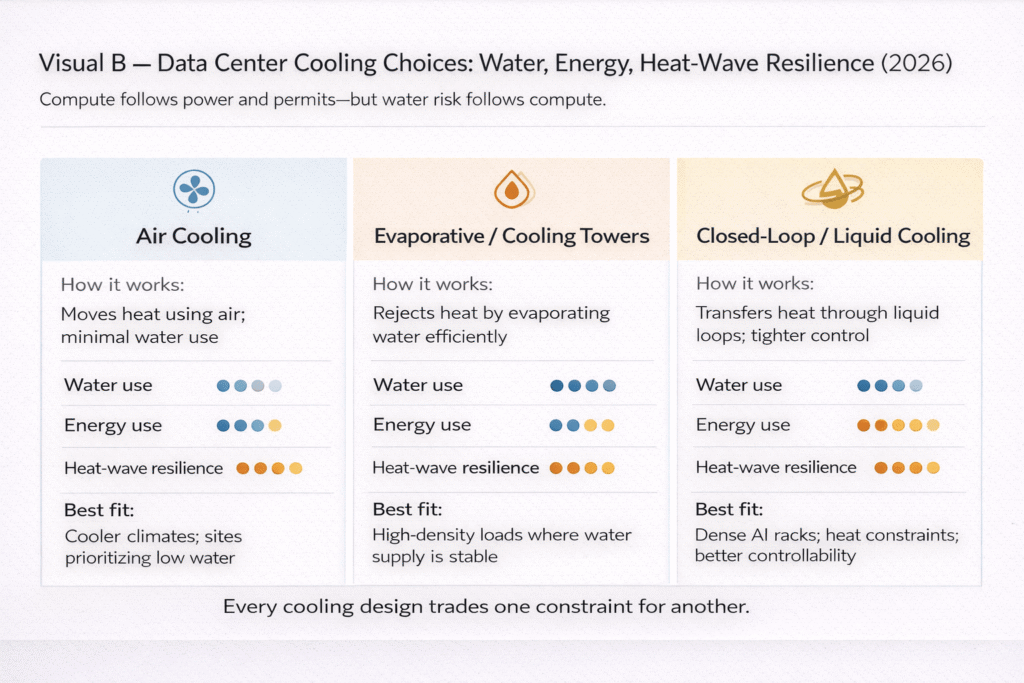Click "Best fit" label in the Evaporative column
The image size is (1024, 683).
[x=406, y=509]
